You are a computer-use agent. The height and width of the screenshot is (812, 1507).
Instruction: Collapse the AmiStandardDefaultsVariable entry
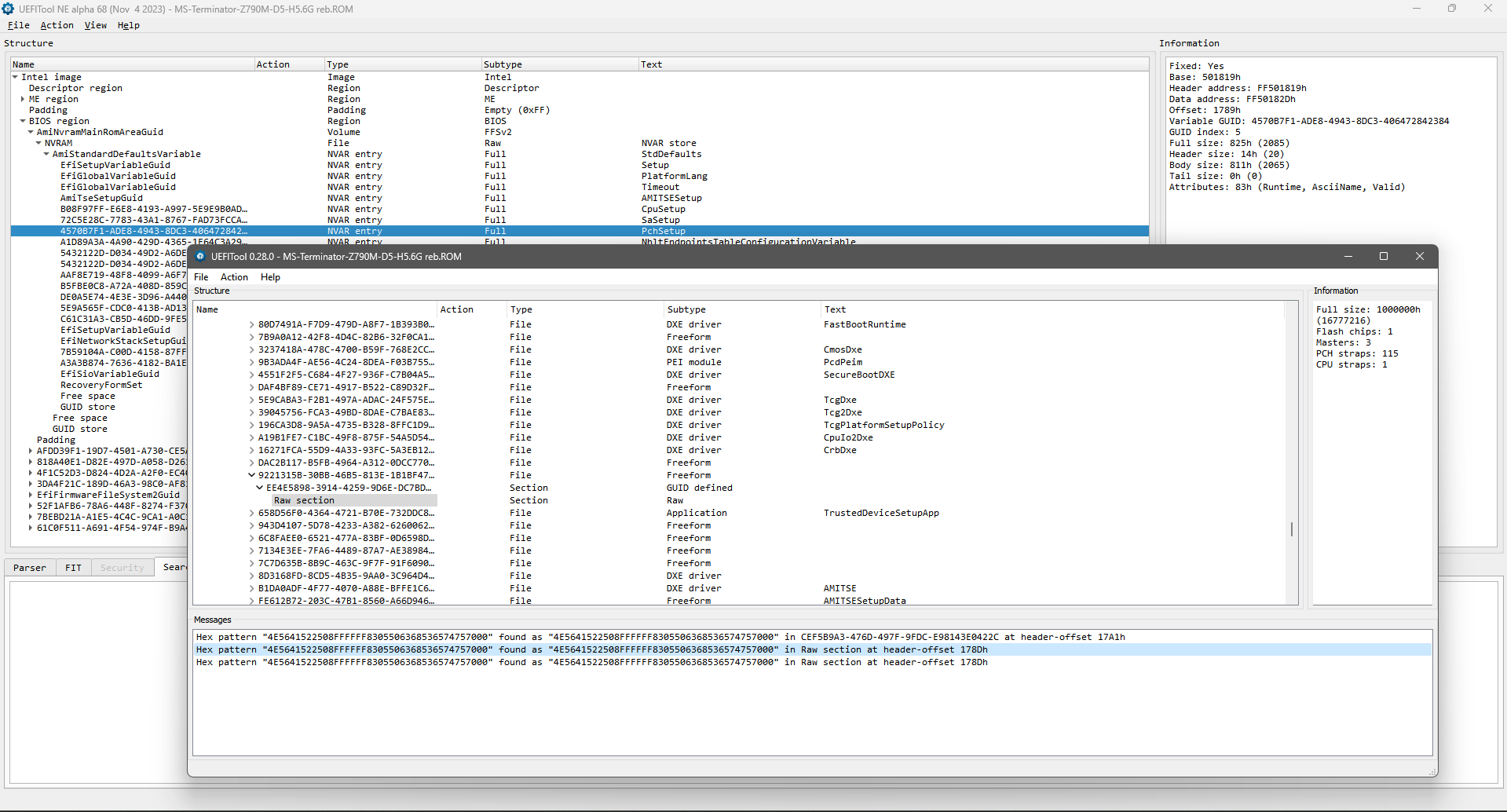(46, 154)
